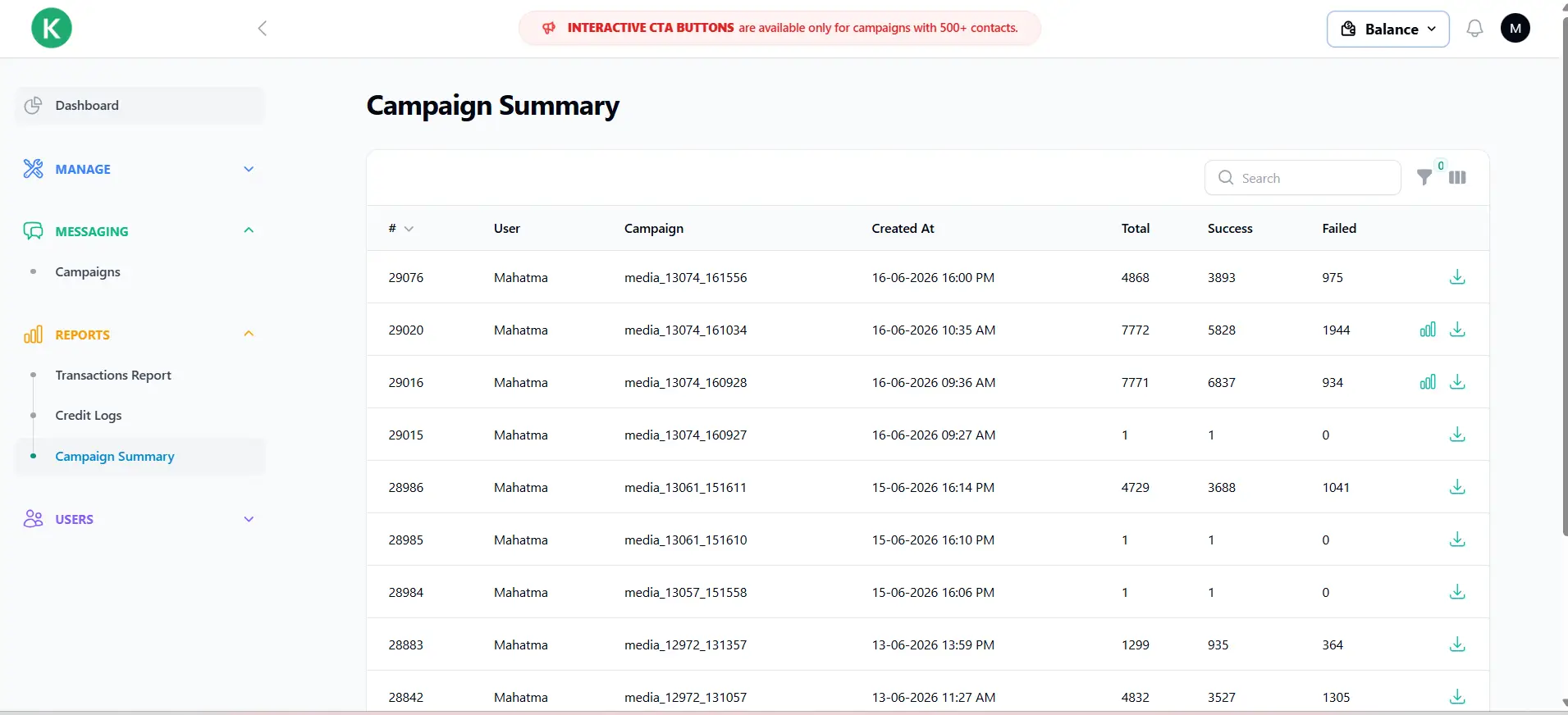Click the USERS people icon
Viewport: 1568px width, 715px height.
[x=33, y=519]
